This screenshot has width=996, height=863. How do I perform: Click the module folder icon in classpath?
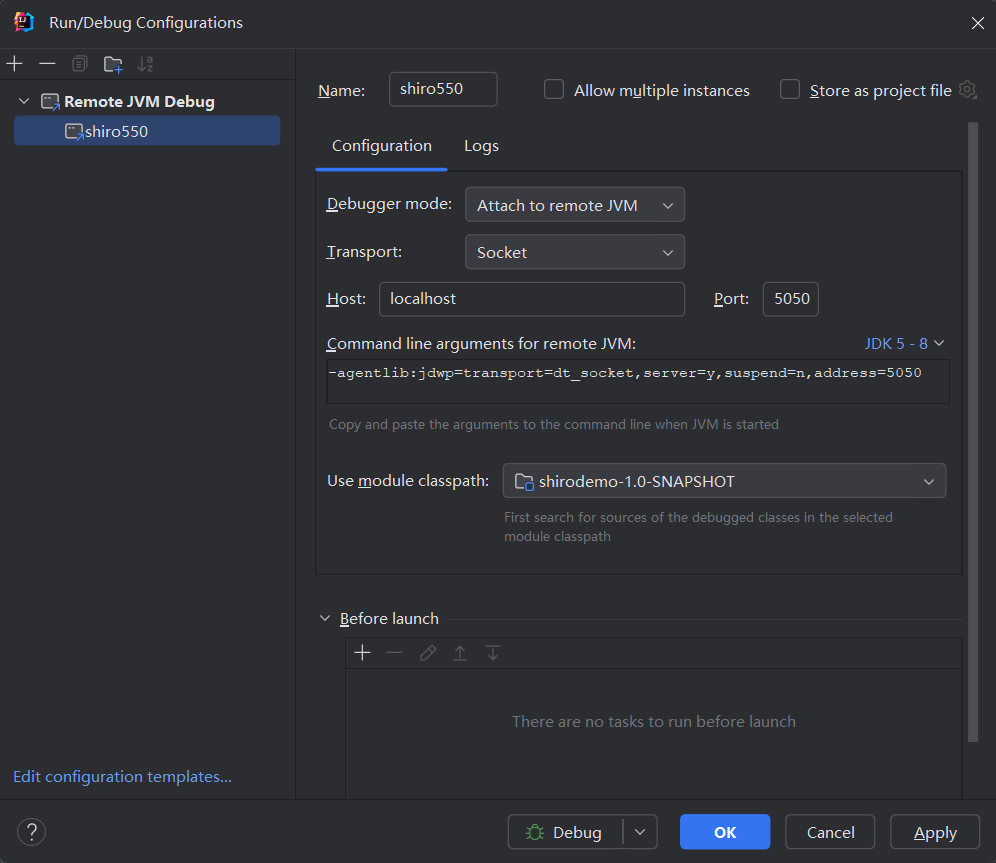click(524, 482)
